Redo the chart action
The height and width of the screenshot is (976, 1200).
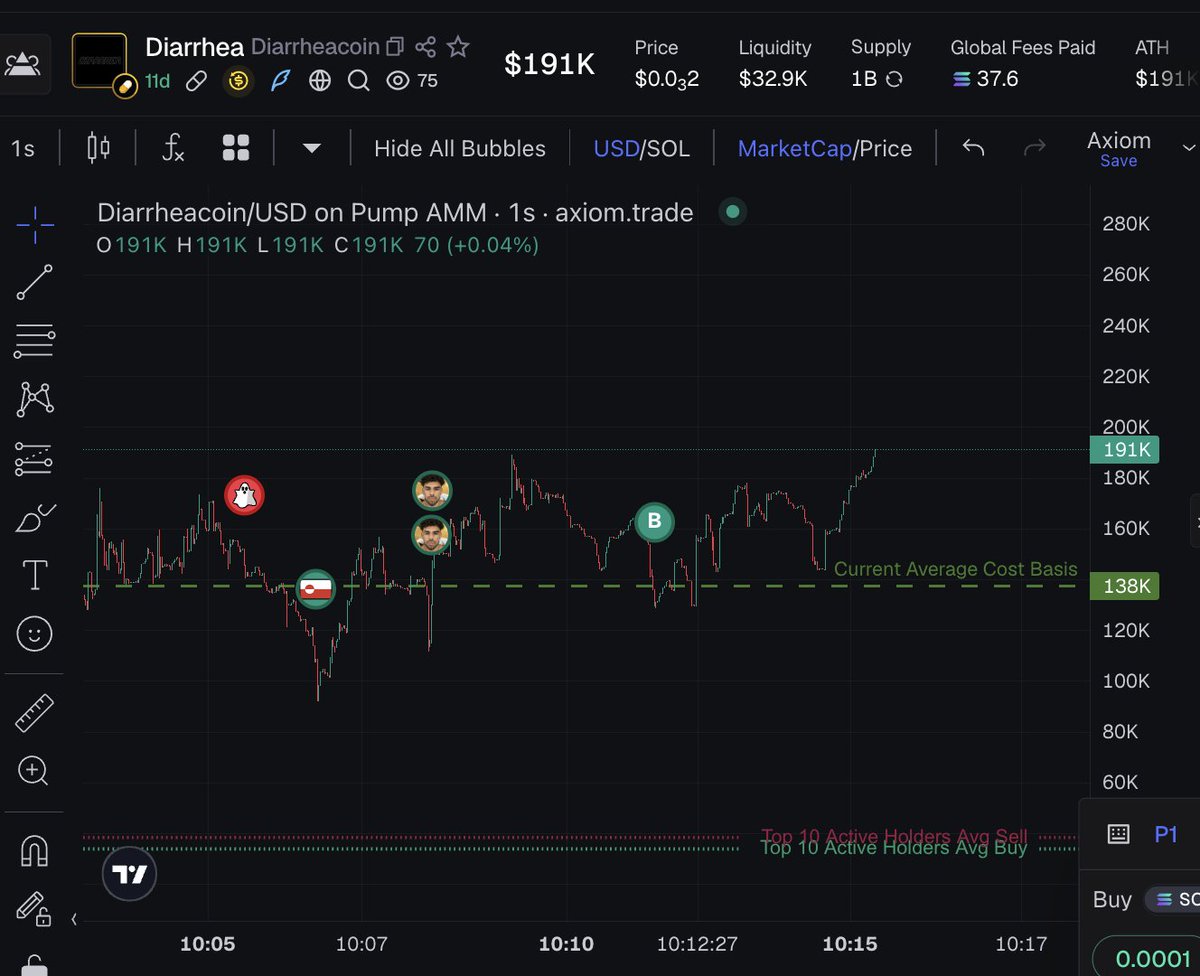pyautogui.click(x=1035, y=148)
